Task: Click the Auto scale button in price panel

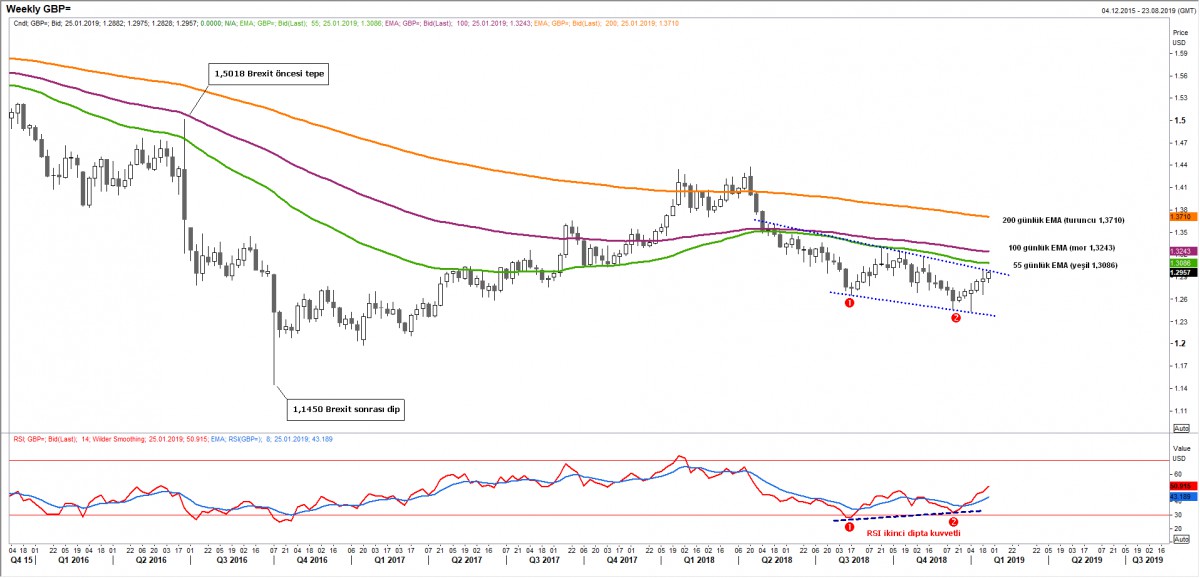Action: (1179, 426)
